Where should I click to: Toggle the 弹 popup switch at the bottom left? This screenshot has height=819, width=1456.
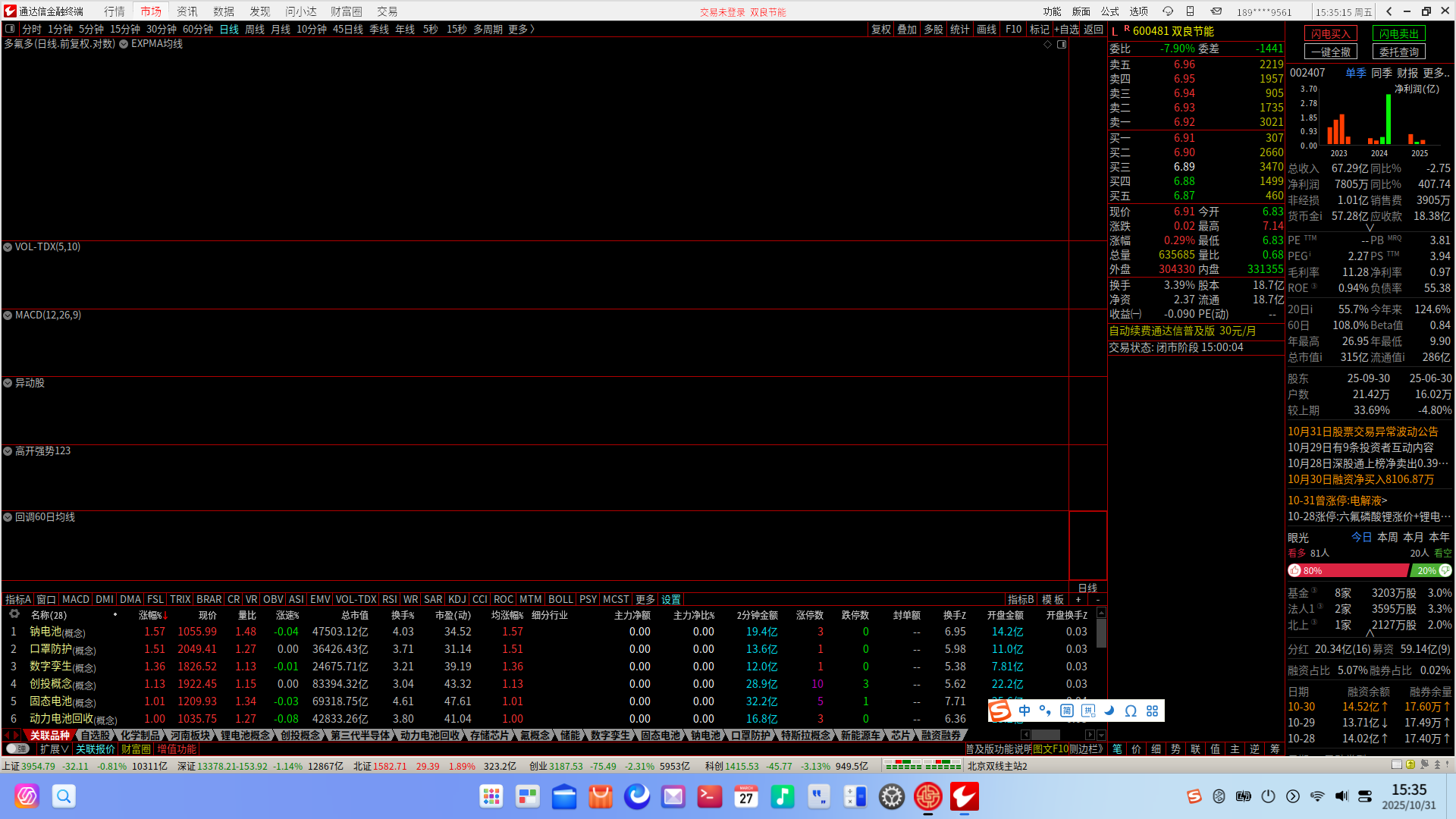pyautogui.click(x=17, y=749)
